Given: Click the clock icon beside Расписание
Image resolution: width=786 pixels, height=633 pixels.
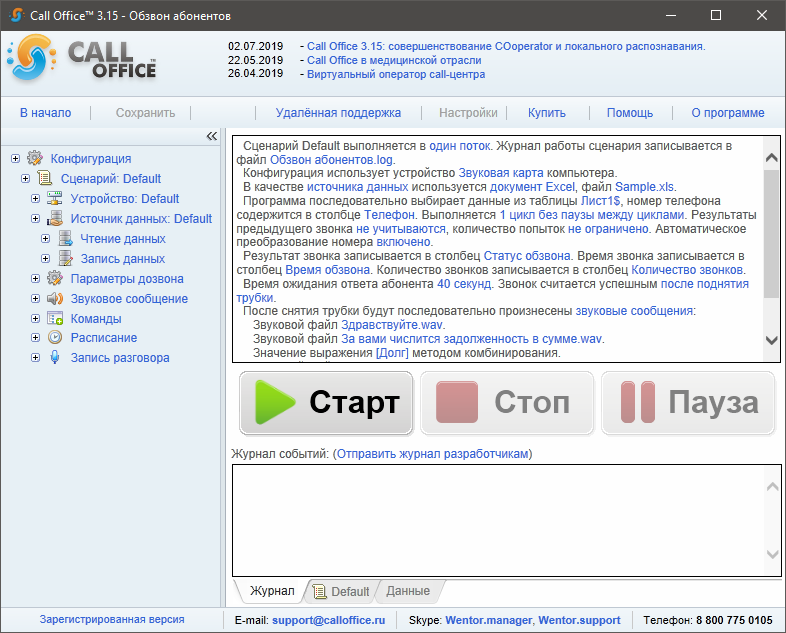Looking at the screenshot, I should 55,338.
